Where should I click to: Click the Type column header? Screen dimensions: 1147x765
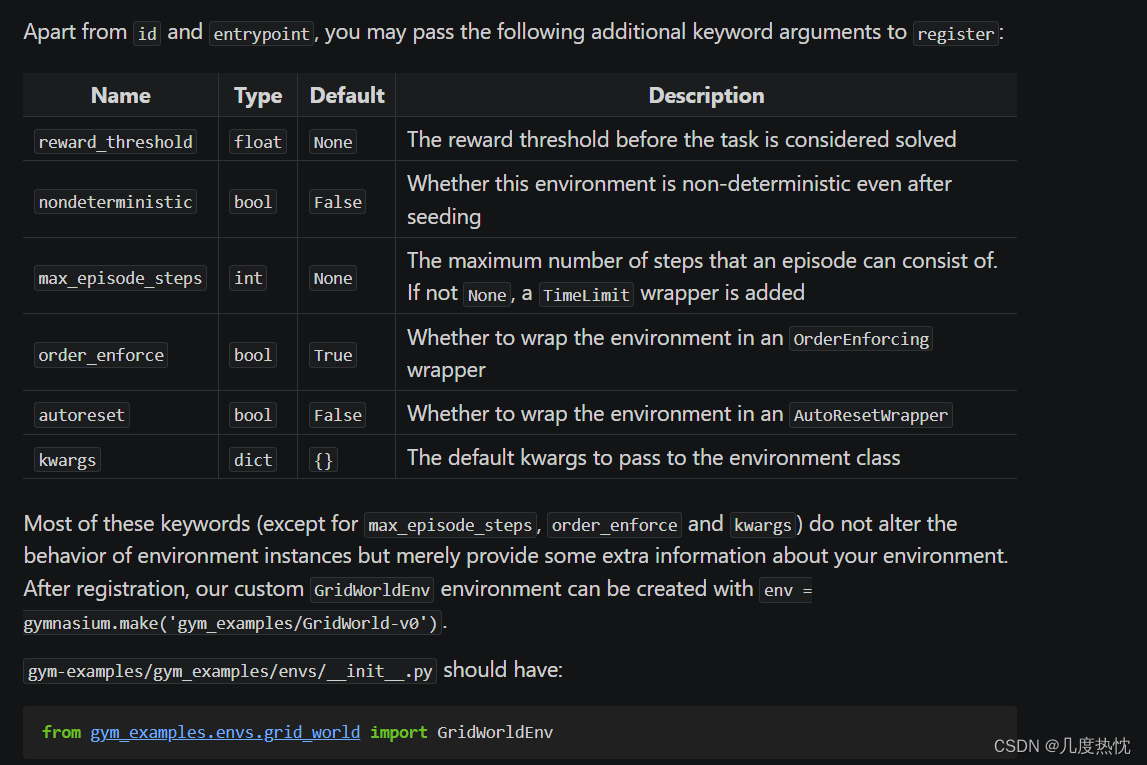click(x=258, y=96)
